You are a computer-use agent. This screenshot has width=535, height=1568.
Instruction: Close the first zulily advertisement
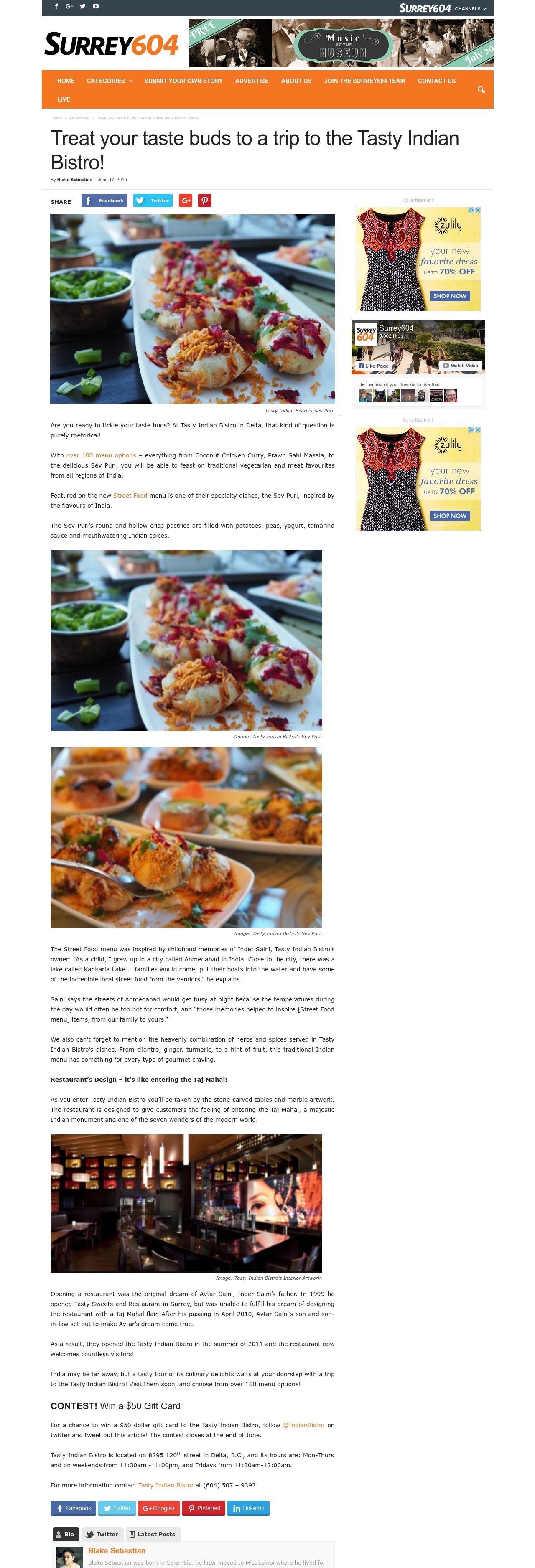point(478,210)
